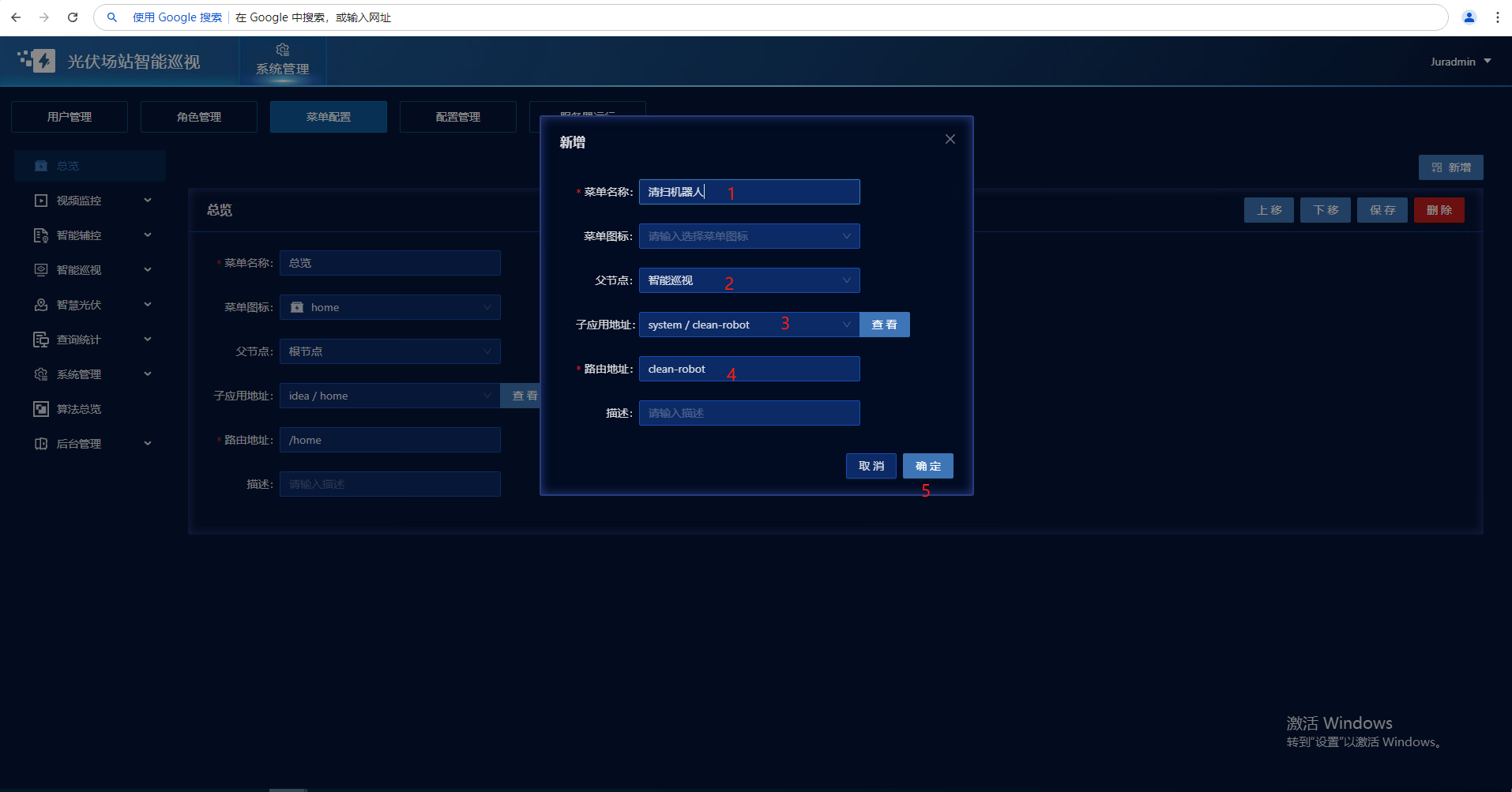Open the browser three-dot menu
The image size is (1512, 792).
(x=1498, y=17)
